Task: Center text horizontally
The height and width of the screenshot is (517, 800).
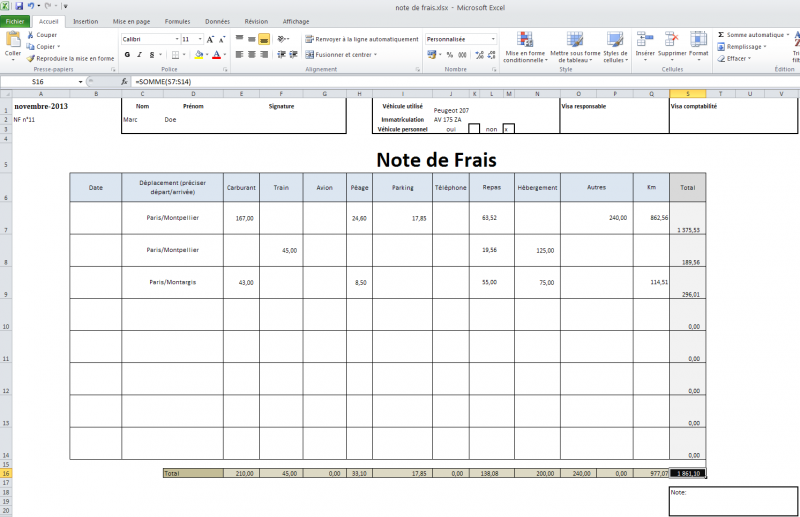Action: pos(252,55)
